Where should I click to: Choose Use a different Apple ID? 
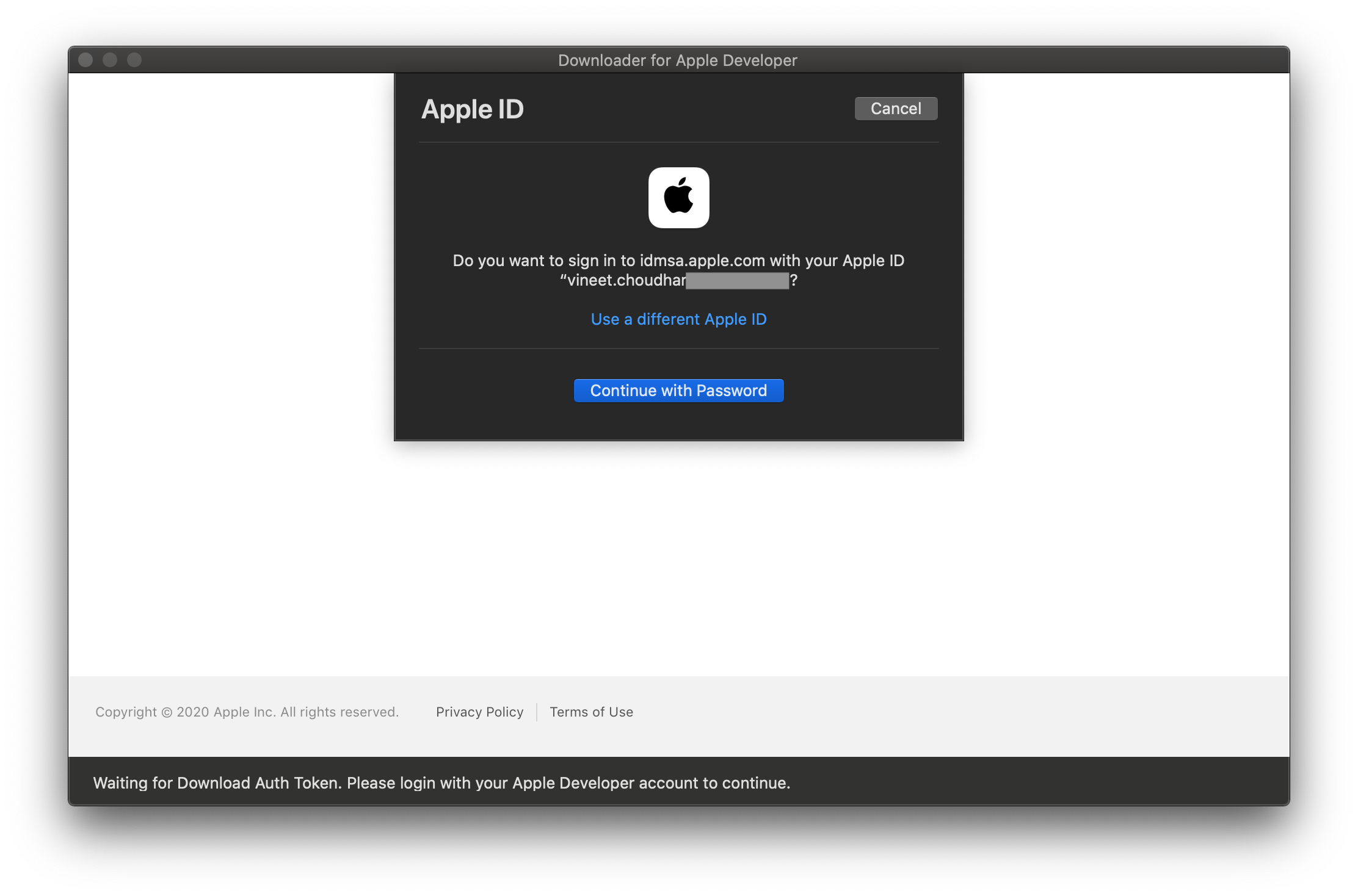tap(678, 319)
